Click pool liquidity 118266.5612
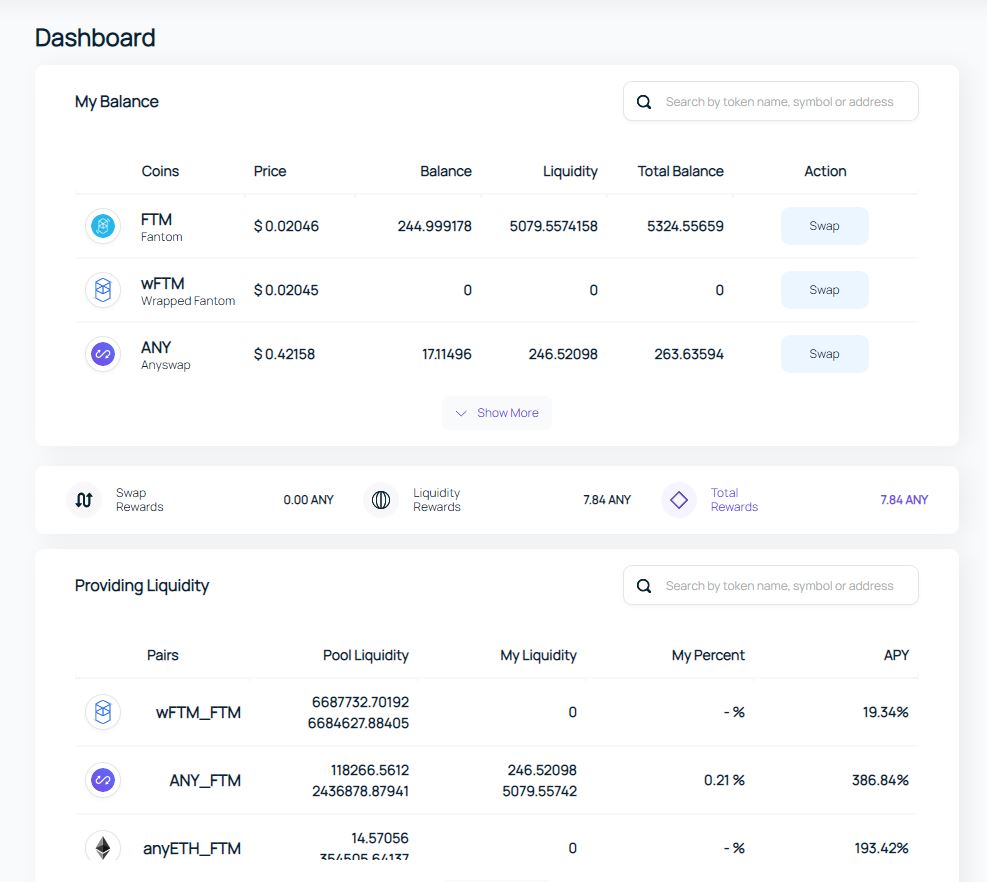 (370, 770)
